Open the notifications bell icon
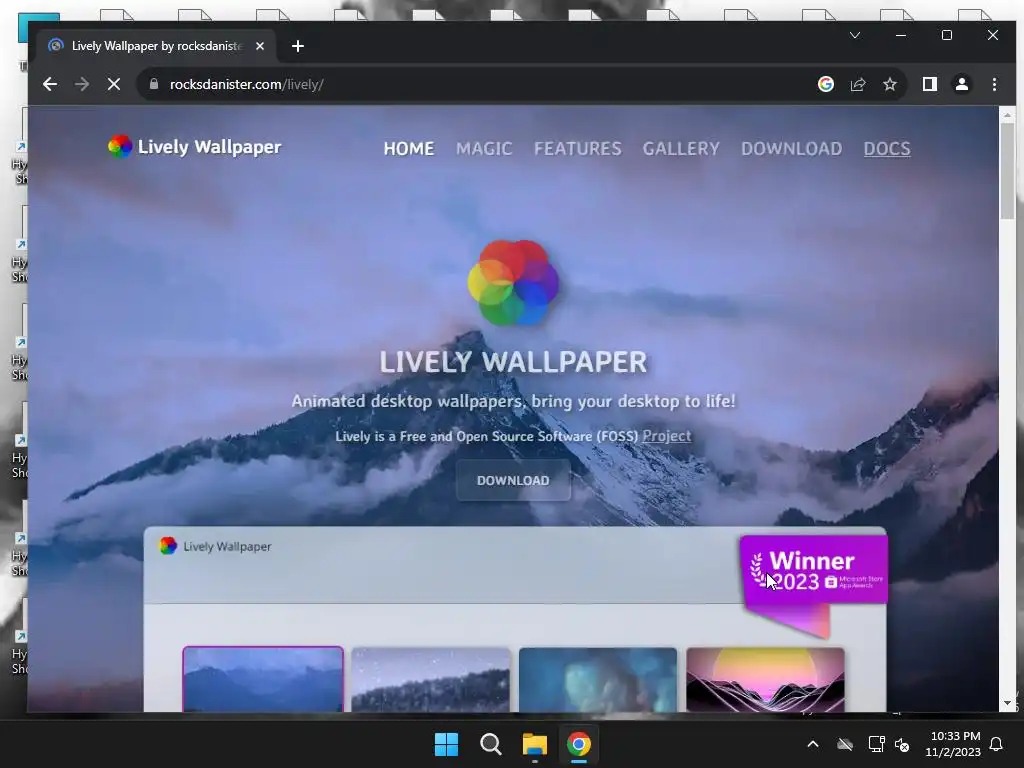This screenshot has width=1024, height=768. tap(997, 744)
